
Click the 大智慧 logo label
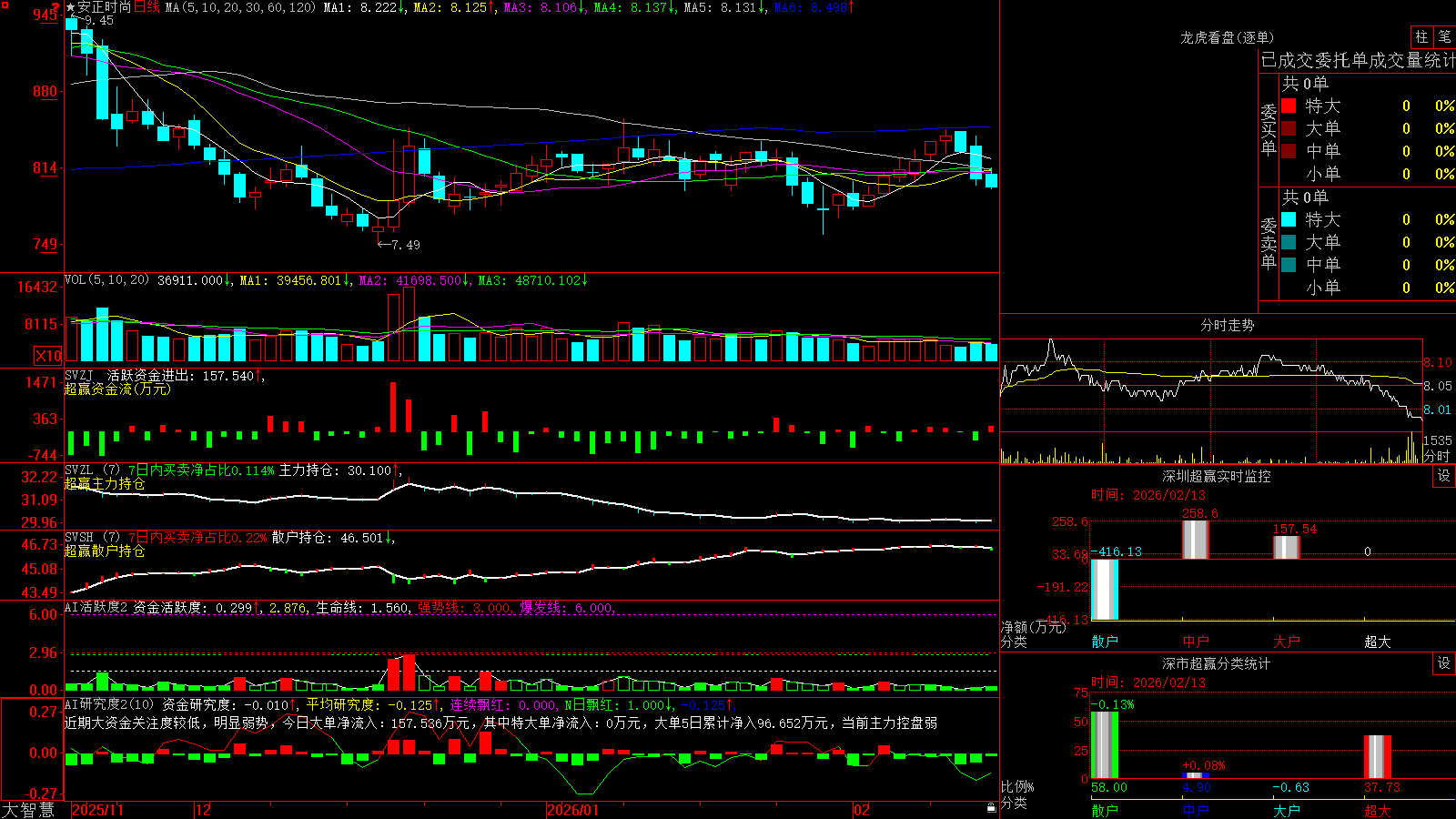[28, 810]
